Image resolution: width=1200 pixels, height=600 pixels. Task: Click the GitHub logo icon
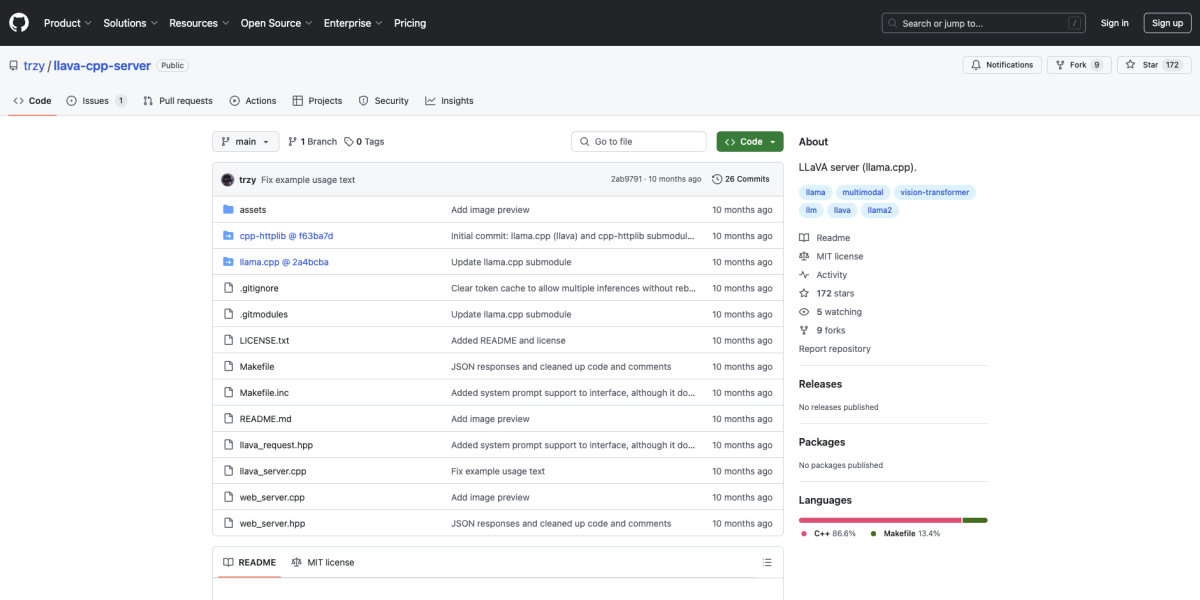[x=20, y=23]
